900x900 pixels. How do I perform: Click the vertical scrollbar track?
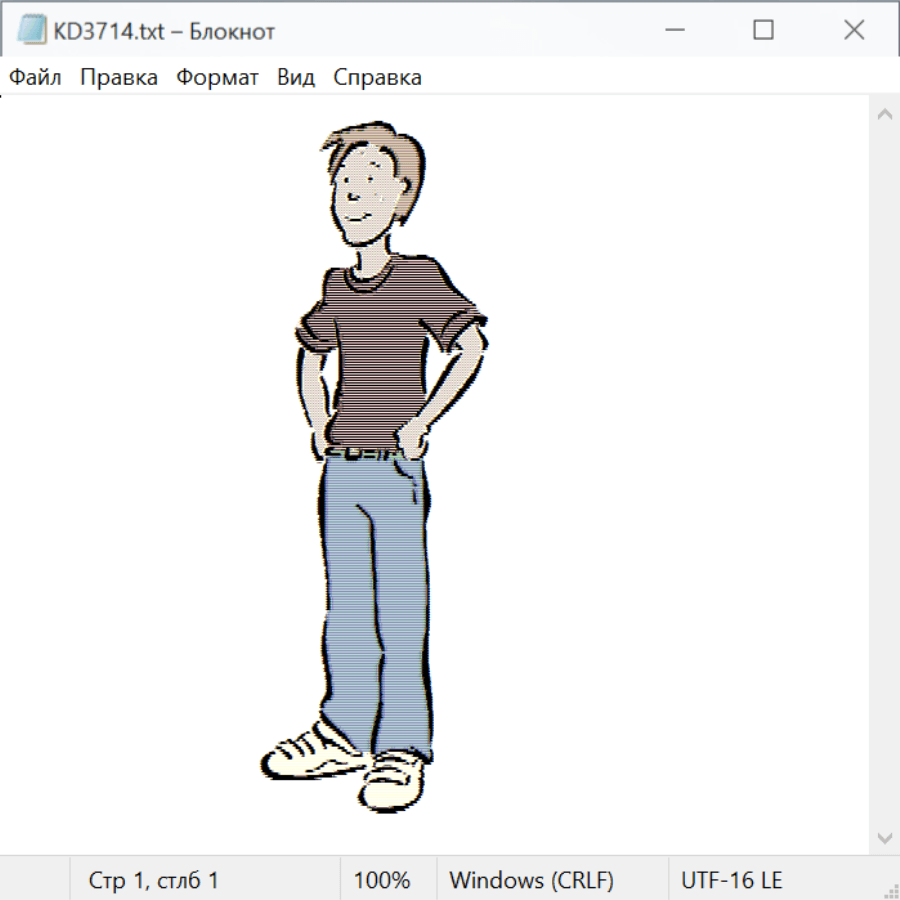click(884, 475)
